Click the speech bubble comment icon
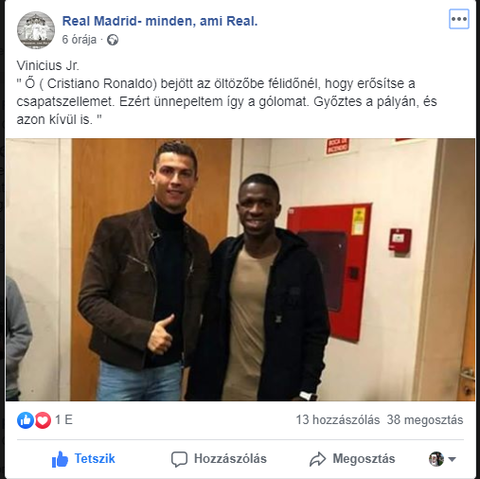This screenshot has width=480, height=479. [x=179, y=459]
